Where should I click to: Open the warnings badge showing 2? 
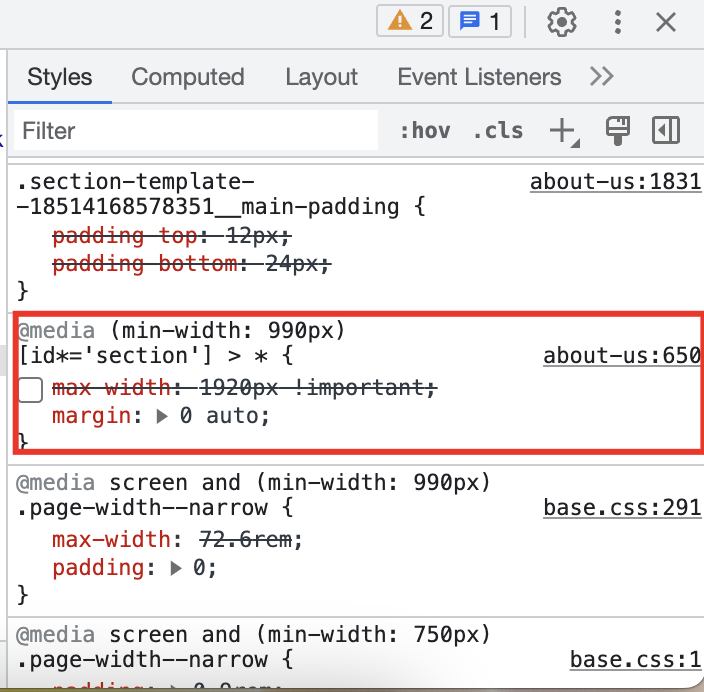[409, 21]
